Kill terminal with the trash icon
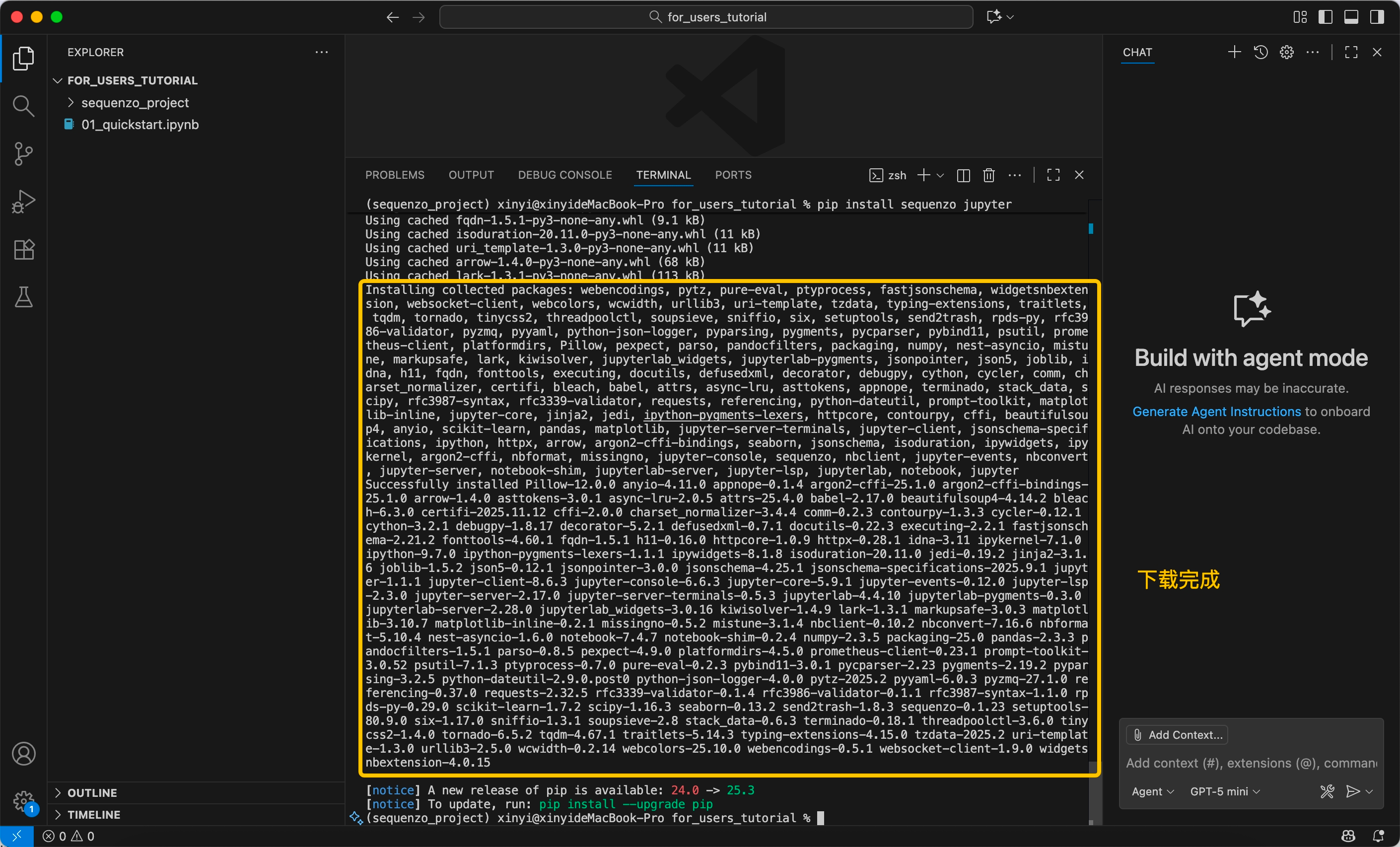Screen dimensions: 1400x847 (x=988, y=175)
